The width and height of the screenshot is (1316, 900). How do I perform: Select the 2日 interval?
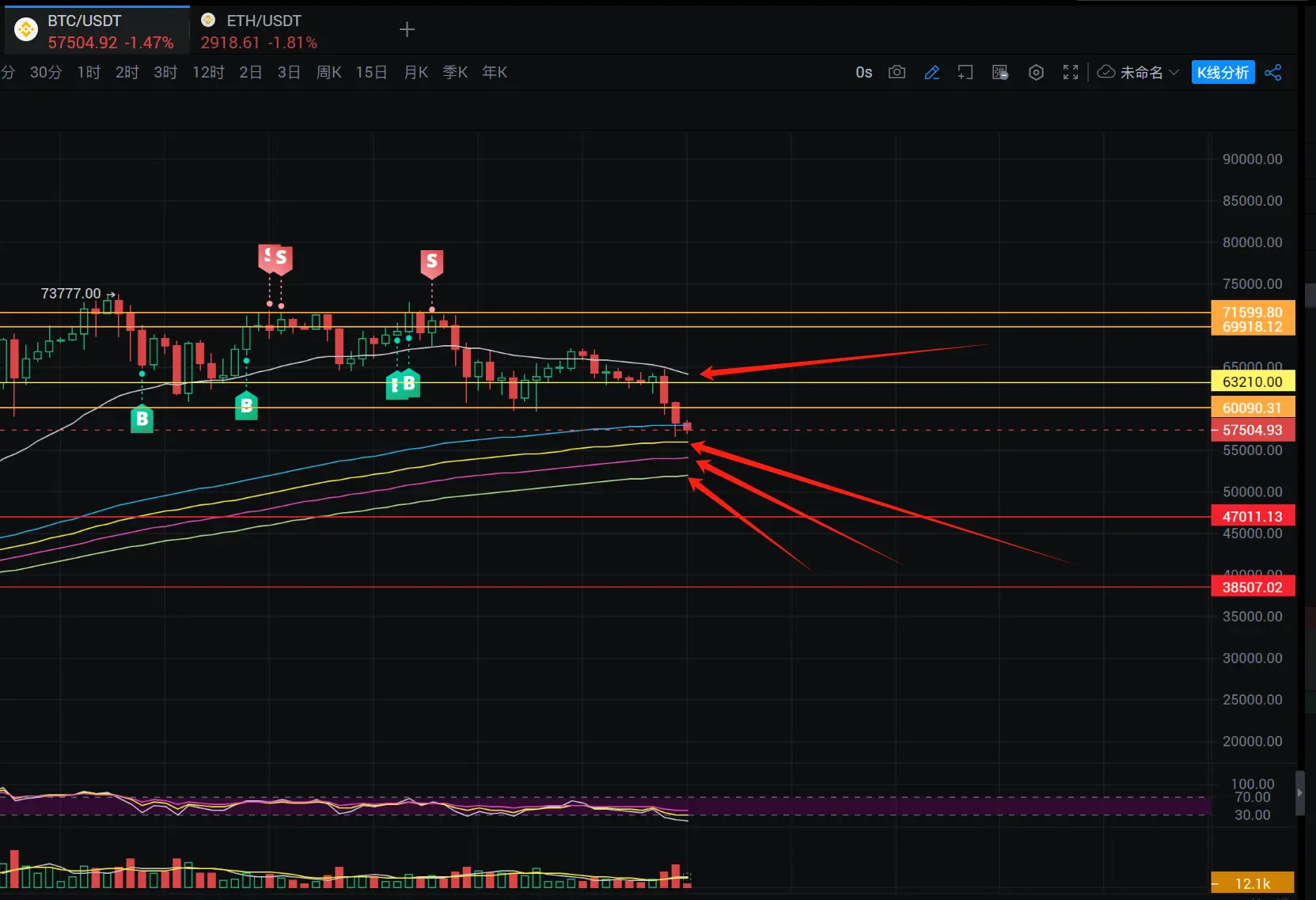[250, 72]
